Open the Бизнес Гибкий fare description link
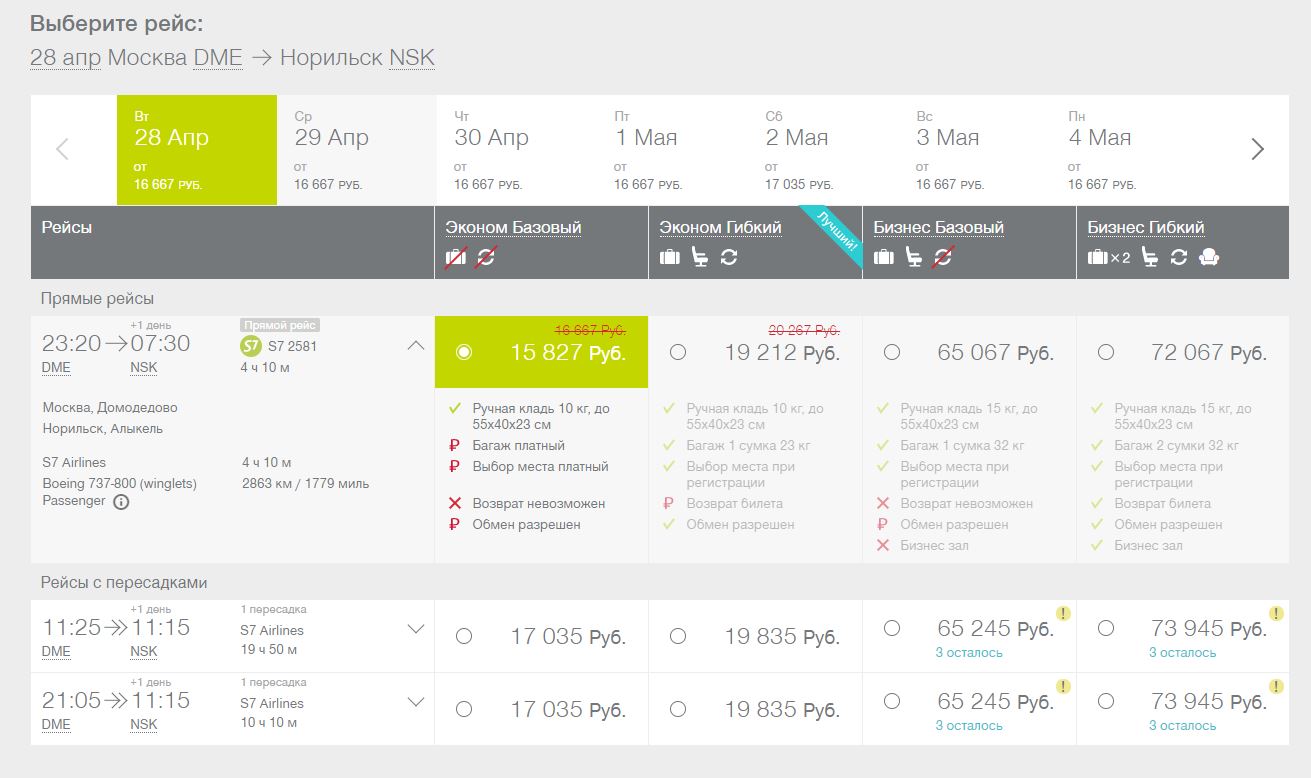 tap(1146, 228)
